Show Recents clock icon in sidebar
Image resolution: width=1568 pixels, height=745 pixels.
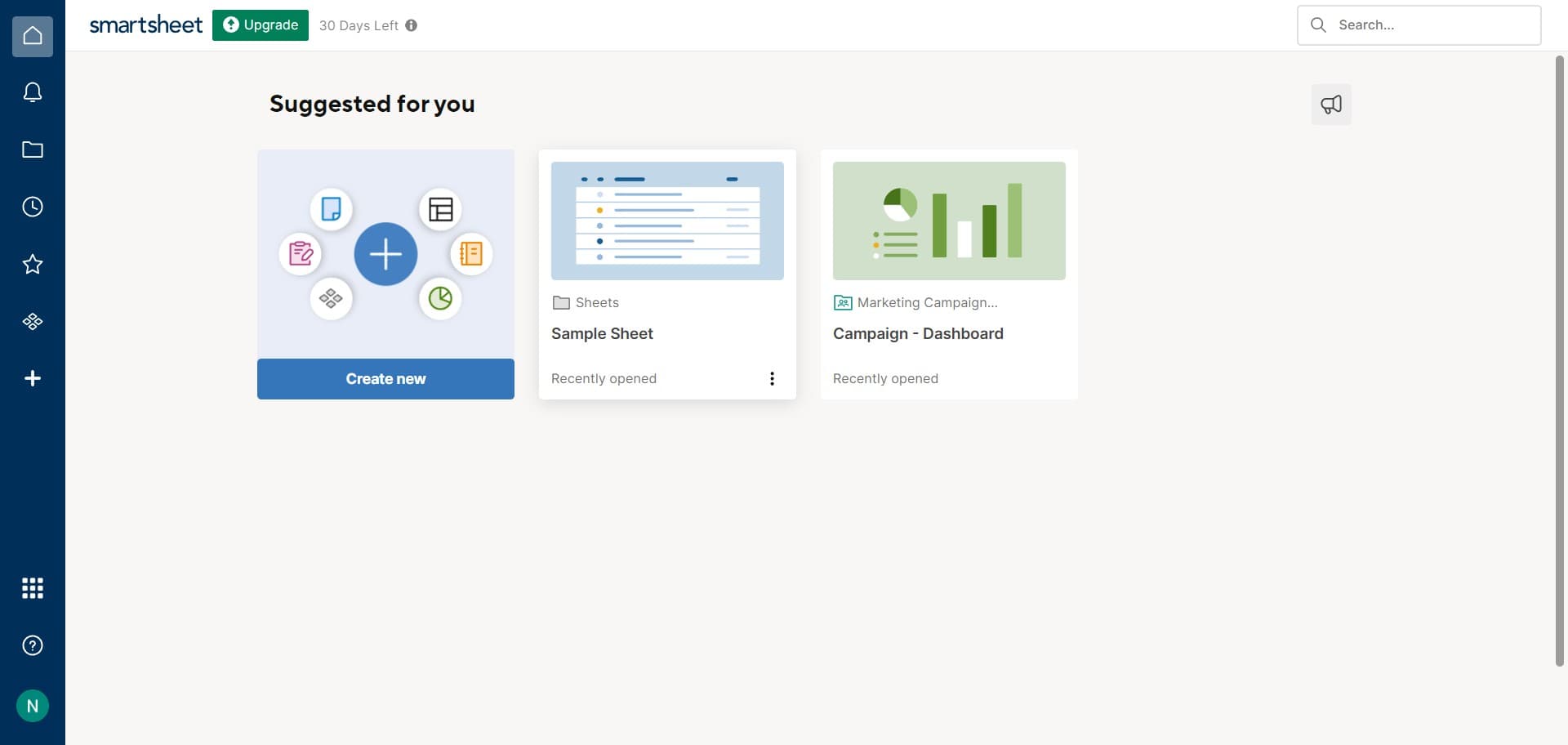point(33,207)
